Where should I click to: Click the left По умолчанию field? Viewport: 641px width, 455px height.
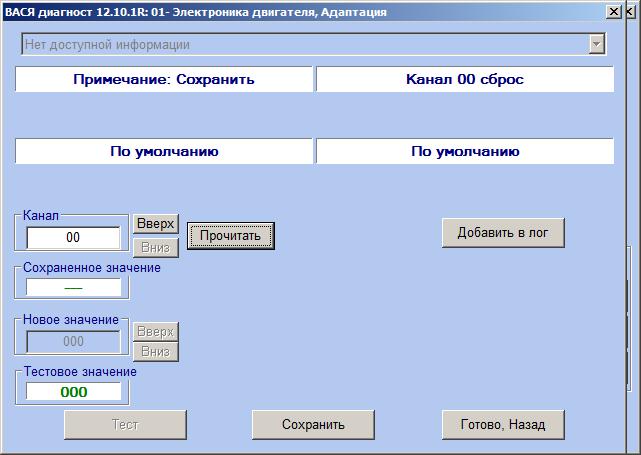[164, 152]
